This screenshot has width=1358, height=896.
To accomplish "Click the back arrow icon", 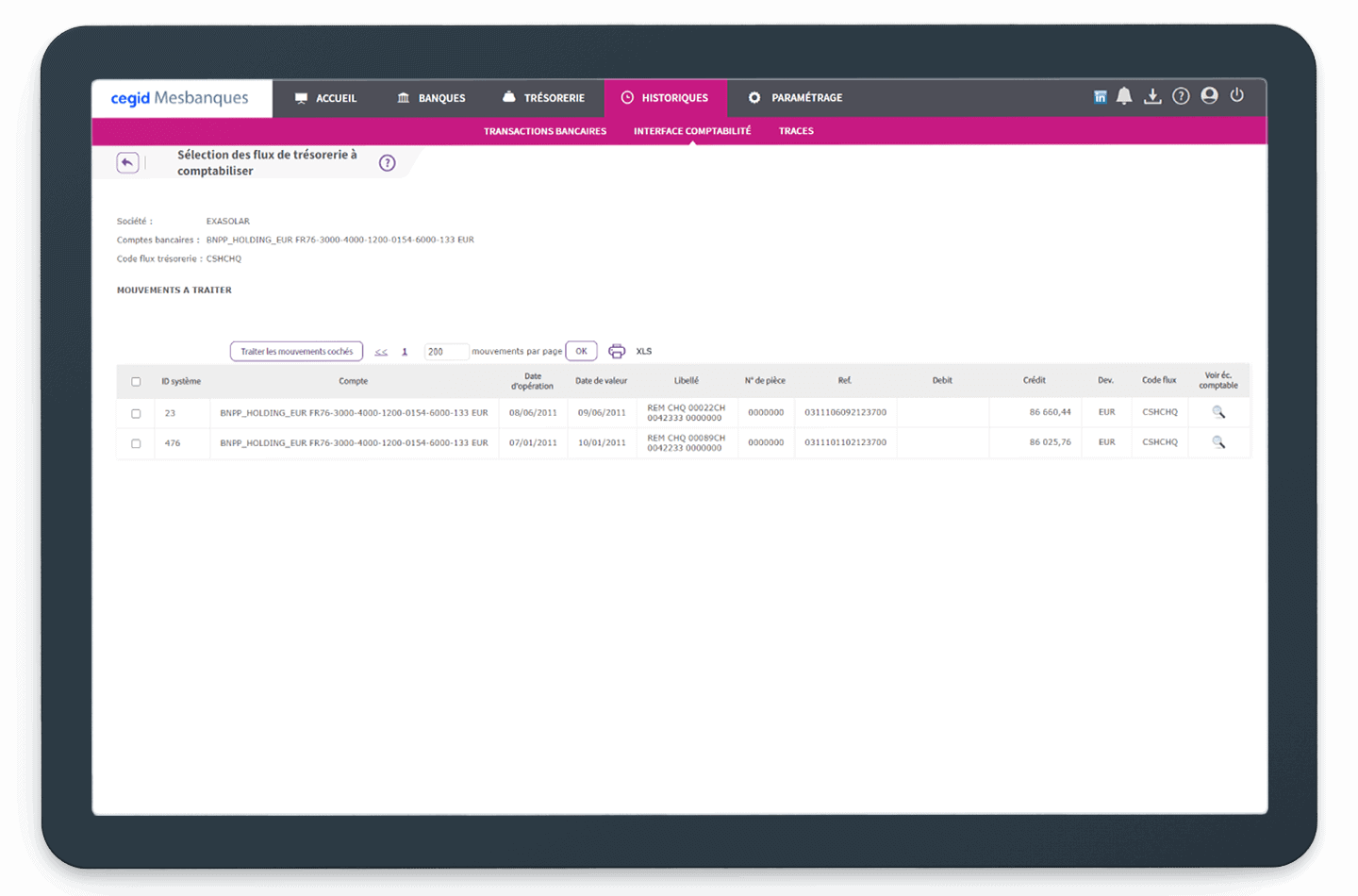I will (127, 162).
